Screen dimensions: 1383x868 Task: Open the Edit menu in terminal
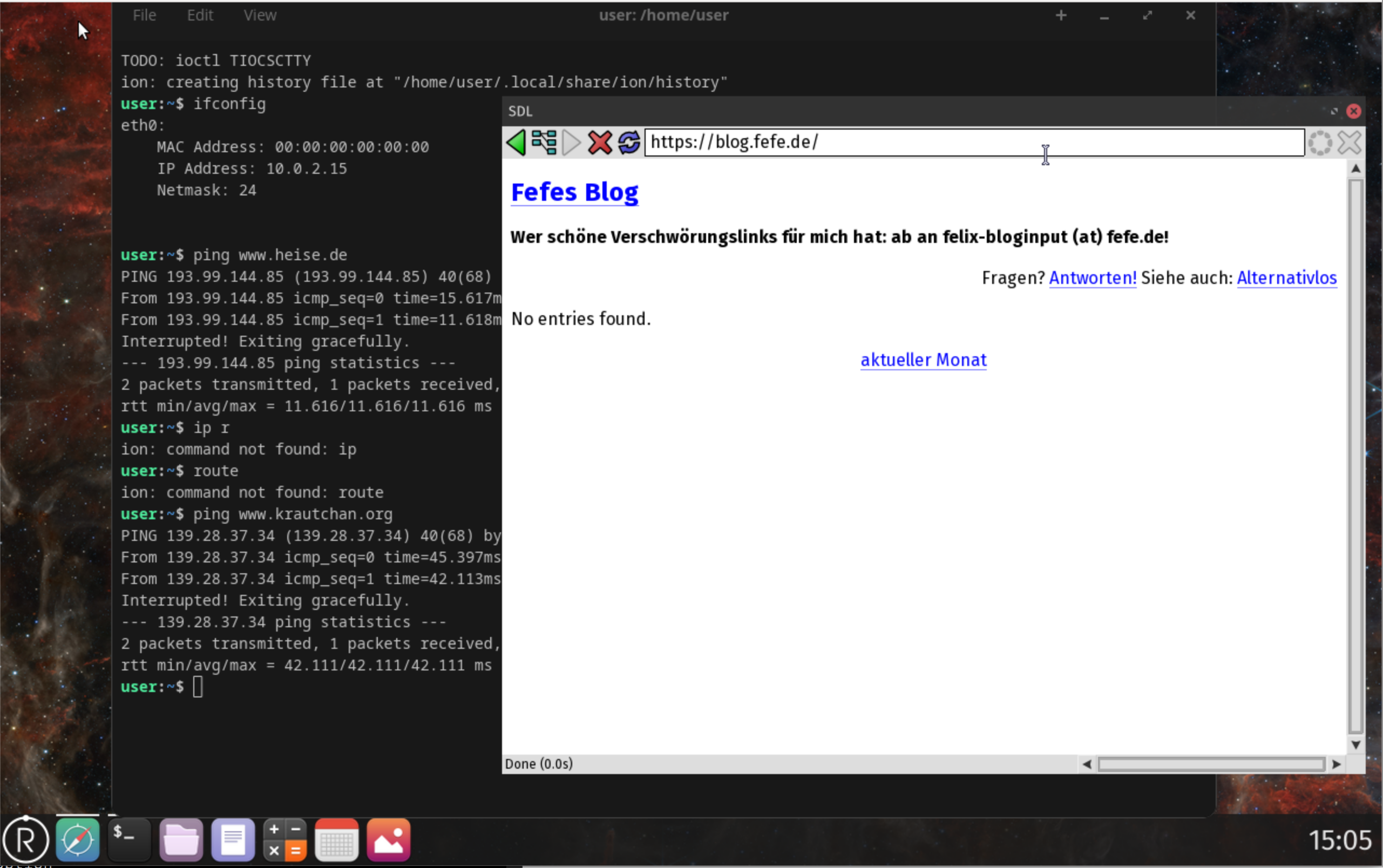(x=200, y=16)
